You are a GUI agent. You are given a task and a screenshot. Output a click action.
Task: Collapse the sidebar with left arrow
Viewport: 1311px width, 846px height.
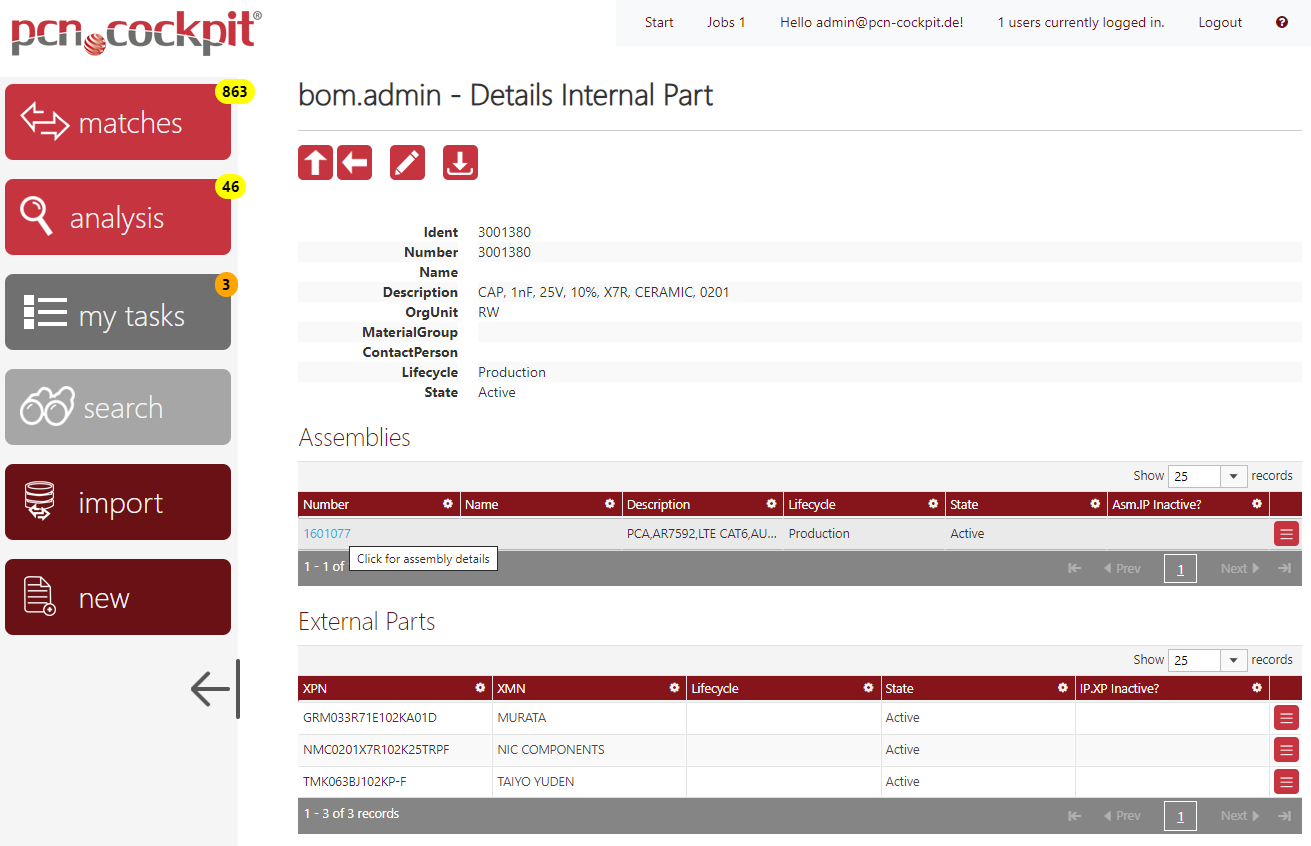coord(212,689)
